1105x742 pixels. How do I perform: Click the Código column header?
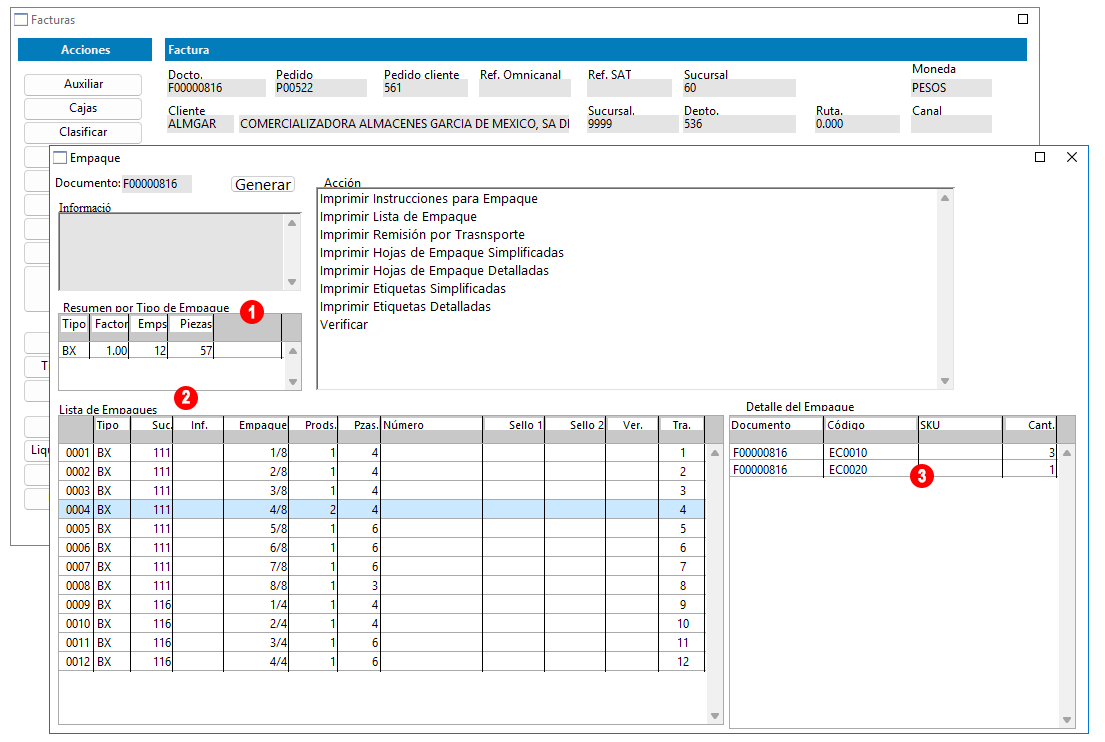870,425
